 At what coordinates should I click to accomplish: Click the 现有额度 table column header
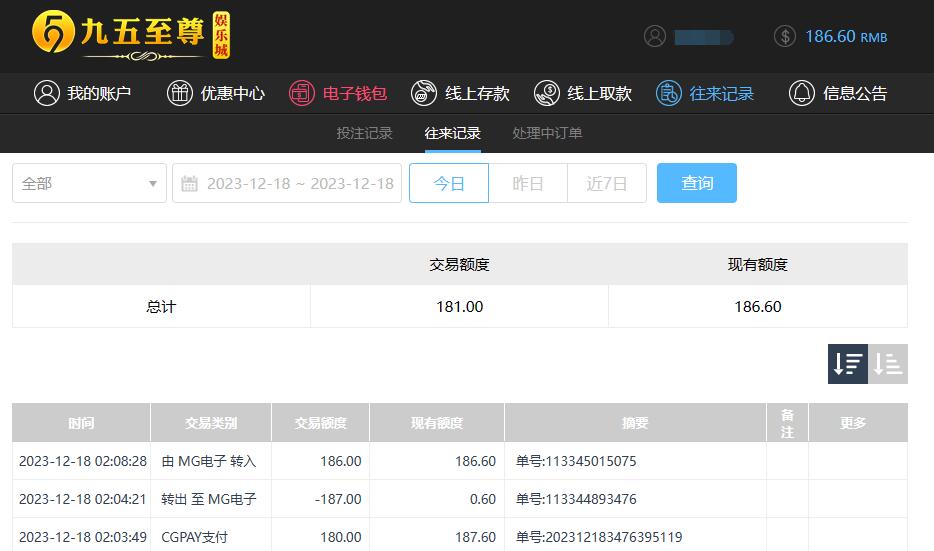437,423
